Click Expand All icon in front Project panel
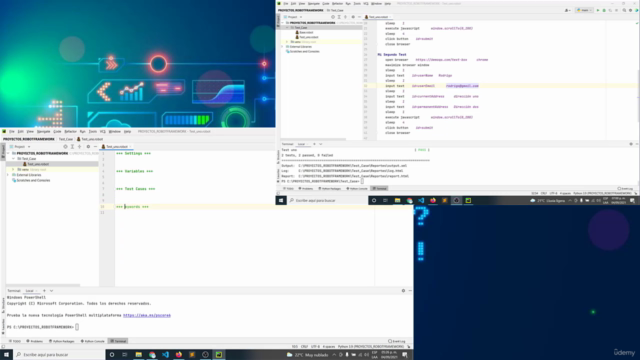640x360 pixels. (72, 147)
